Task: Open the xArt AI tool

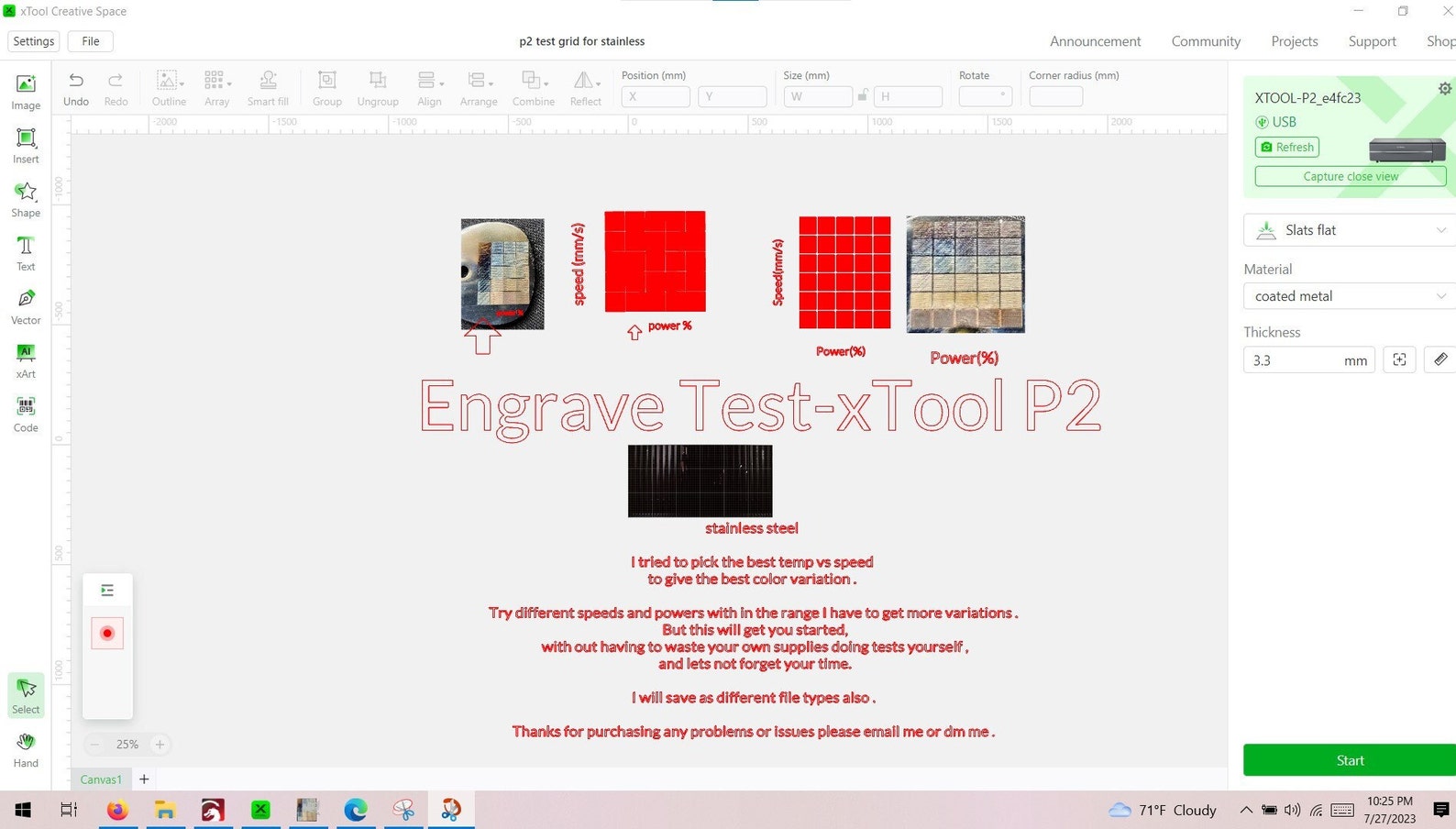Action: tap(26, 360)
